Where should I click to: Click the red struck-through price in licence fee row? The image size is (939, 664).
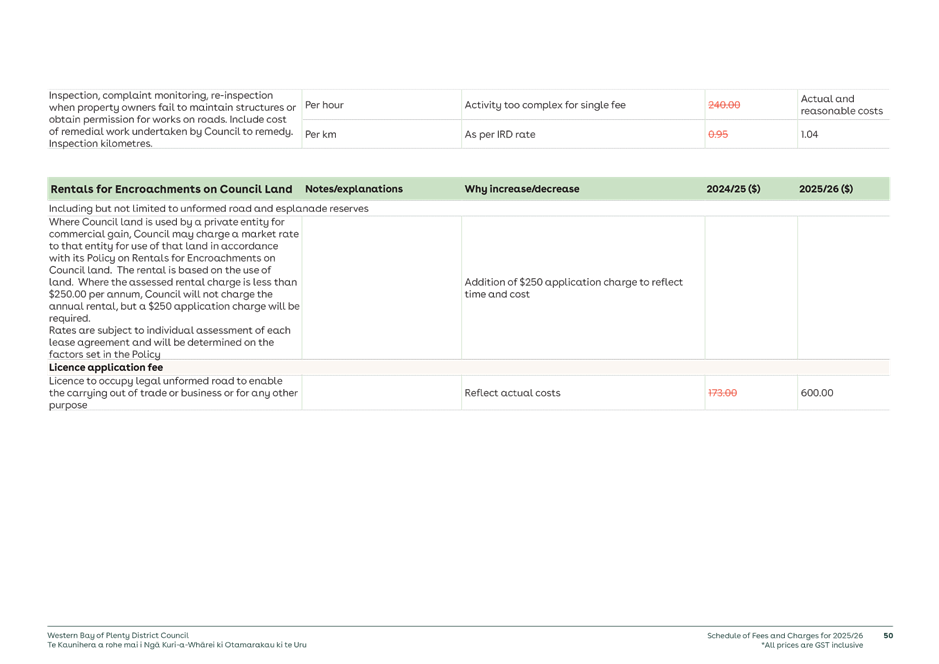[x=722, y=393]
